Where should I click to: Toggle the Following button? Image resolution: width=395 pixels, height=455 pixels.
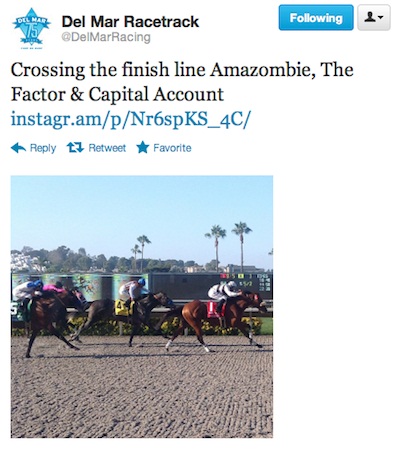pyautogui.click(x=316, y=18)
